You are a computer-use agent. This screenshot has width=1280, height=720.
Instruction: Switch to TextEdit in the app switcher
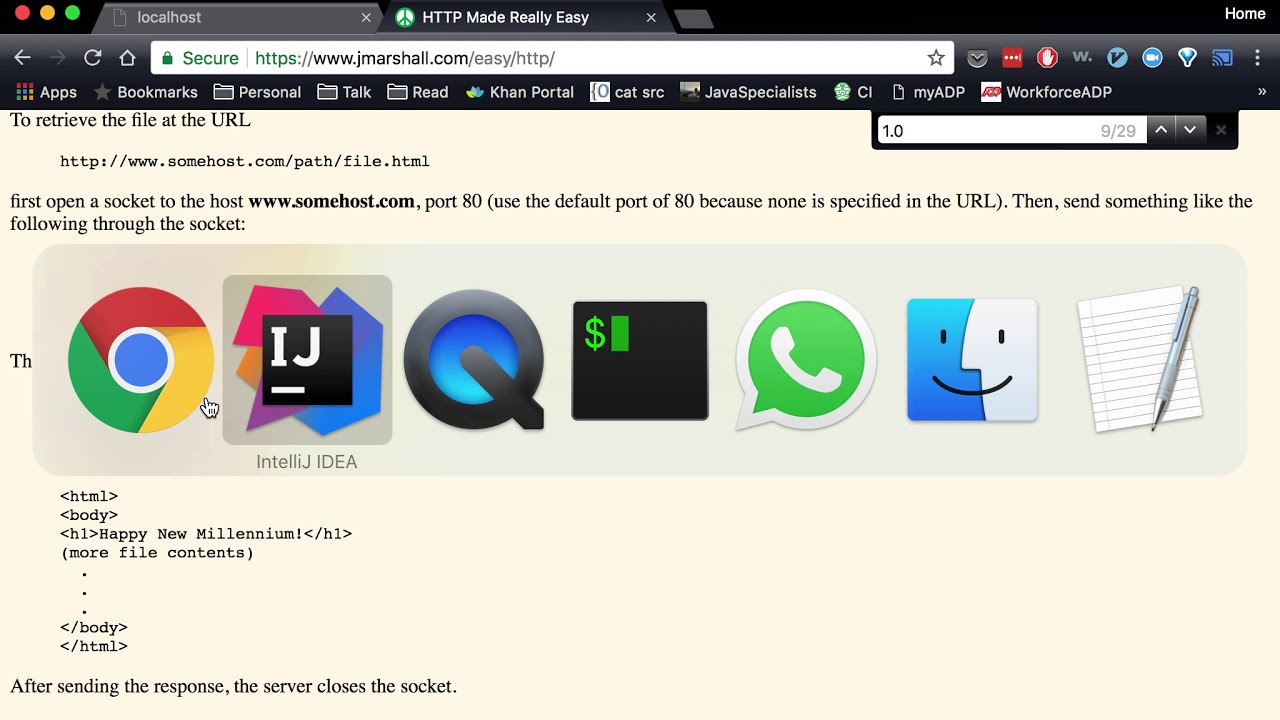coord(1139,360)
